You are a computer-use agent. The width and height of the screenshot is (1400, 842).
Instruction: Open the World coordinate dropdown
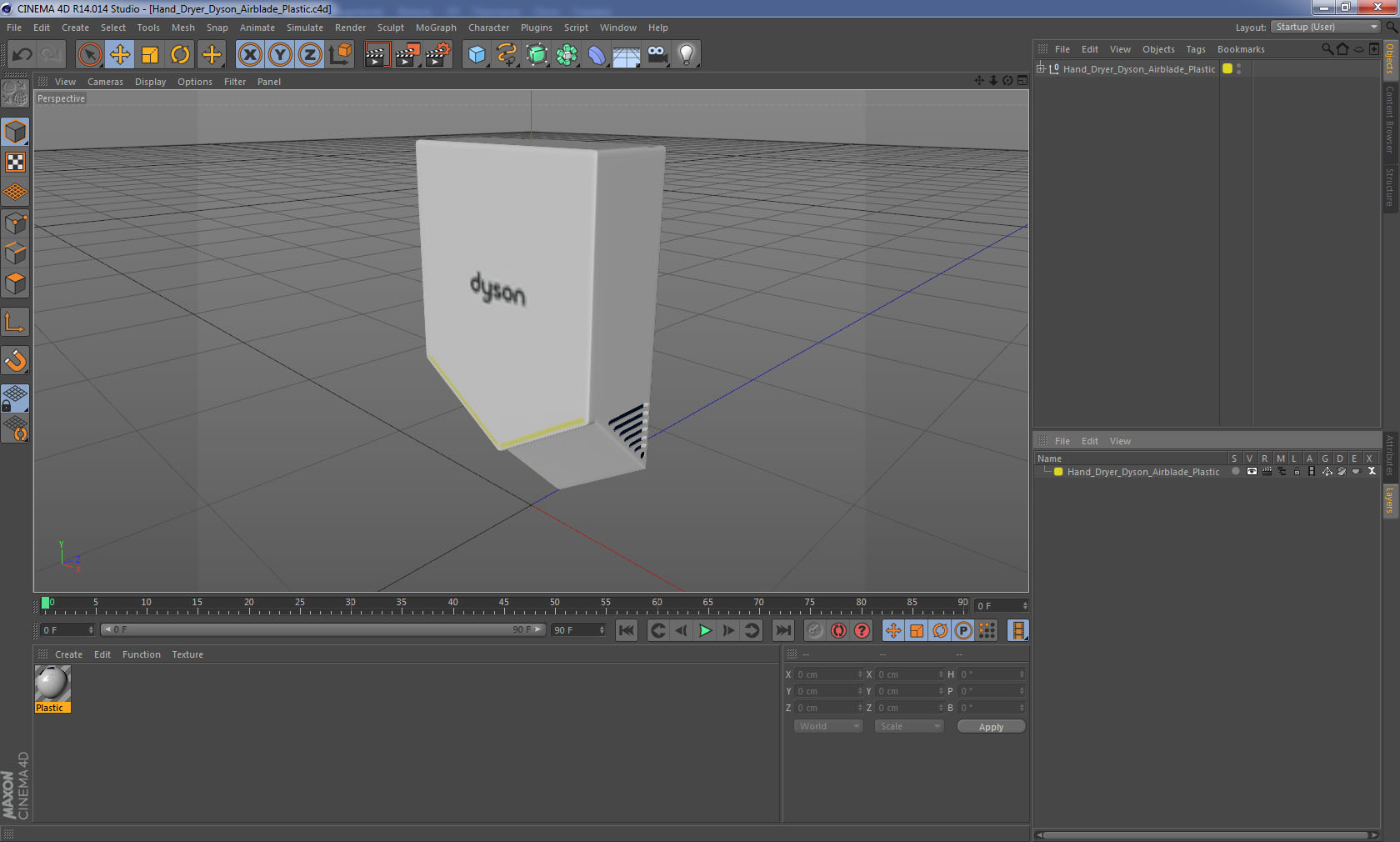pos(827,726)
